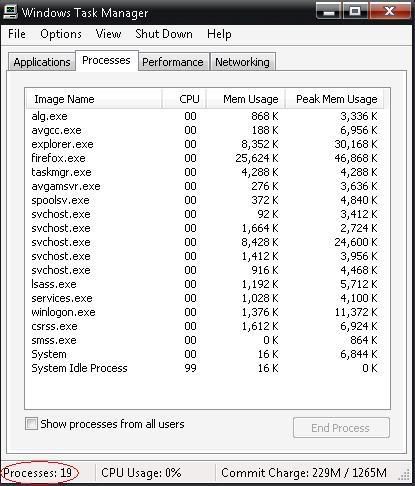Screen dimensions: 415x486
Task: Minimize the Task Manager window
Action: pyautogui.click(x=329, y=11)
